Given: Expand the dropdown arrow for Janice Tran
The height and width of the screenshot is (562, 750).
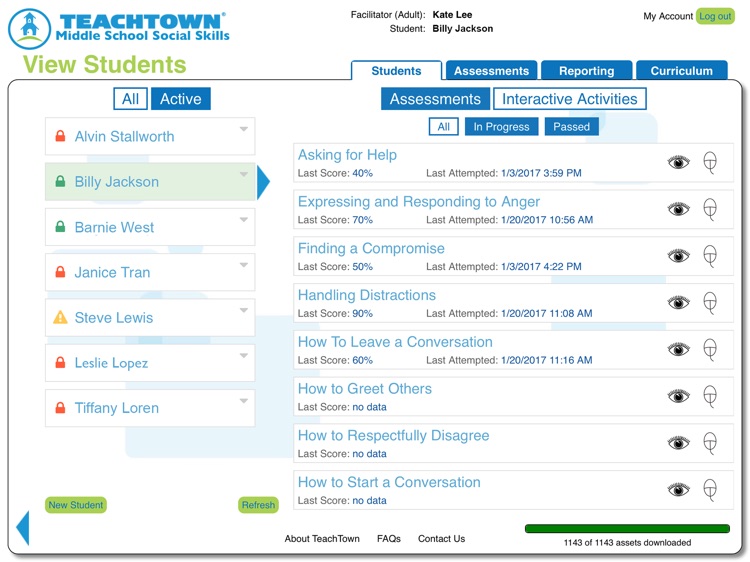Looking at the screenshot, I should point(244,265).
